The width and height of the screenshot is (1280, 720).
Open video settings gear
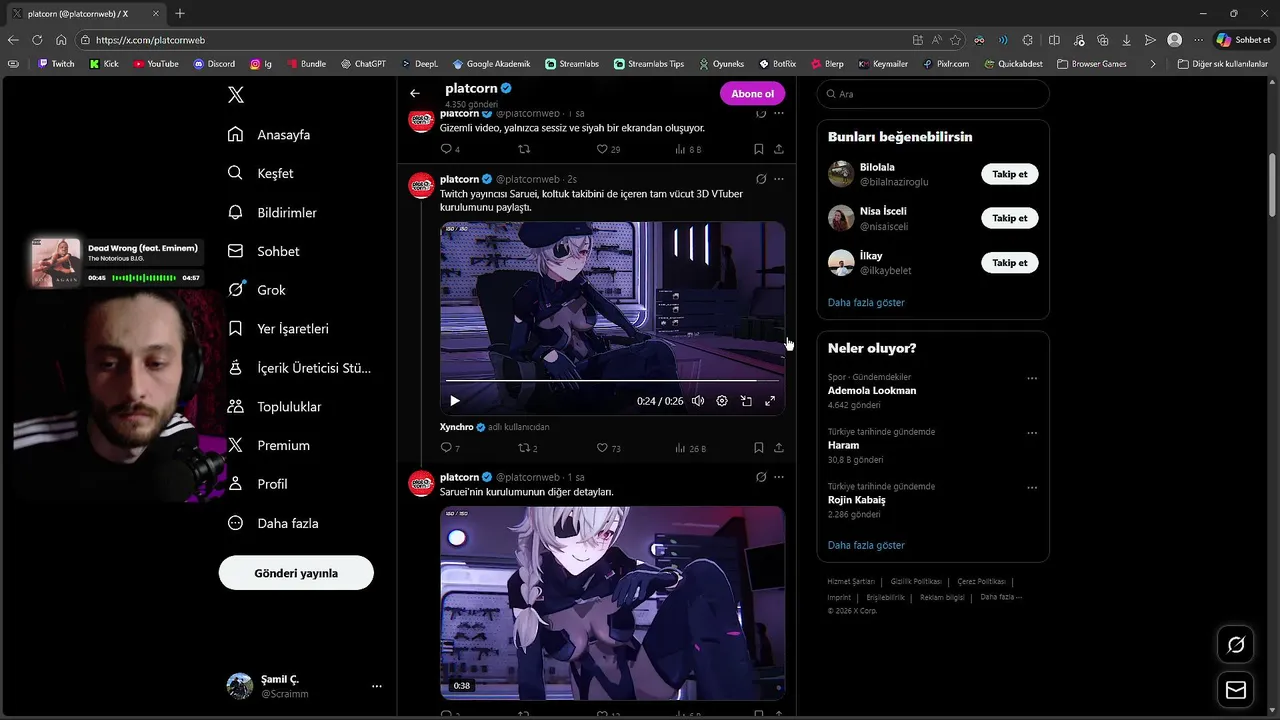tap(722, 401)
